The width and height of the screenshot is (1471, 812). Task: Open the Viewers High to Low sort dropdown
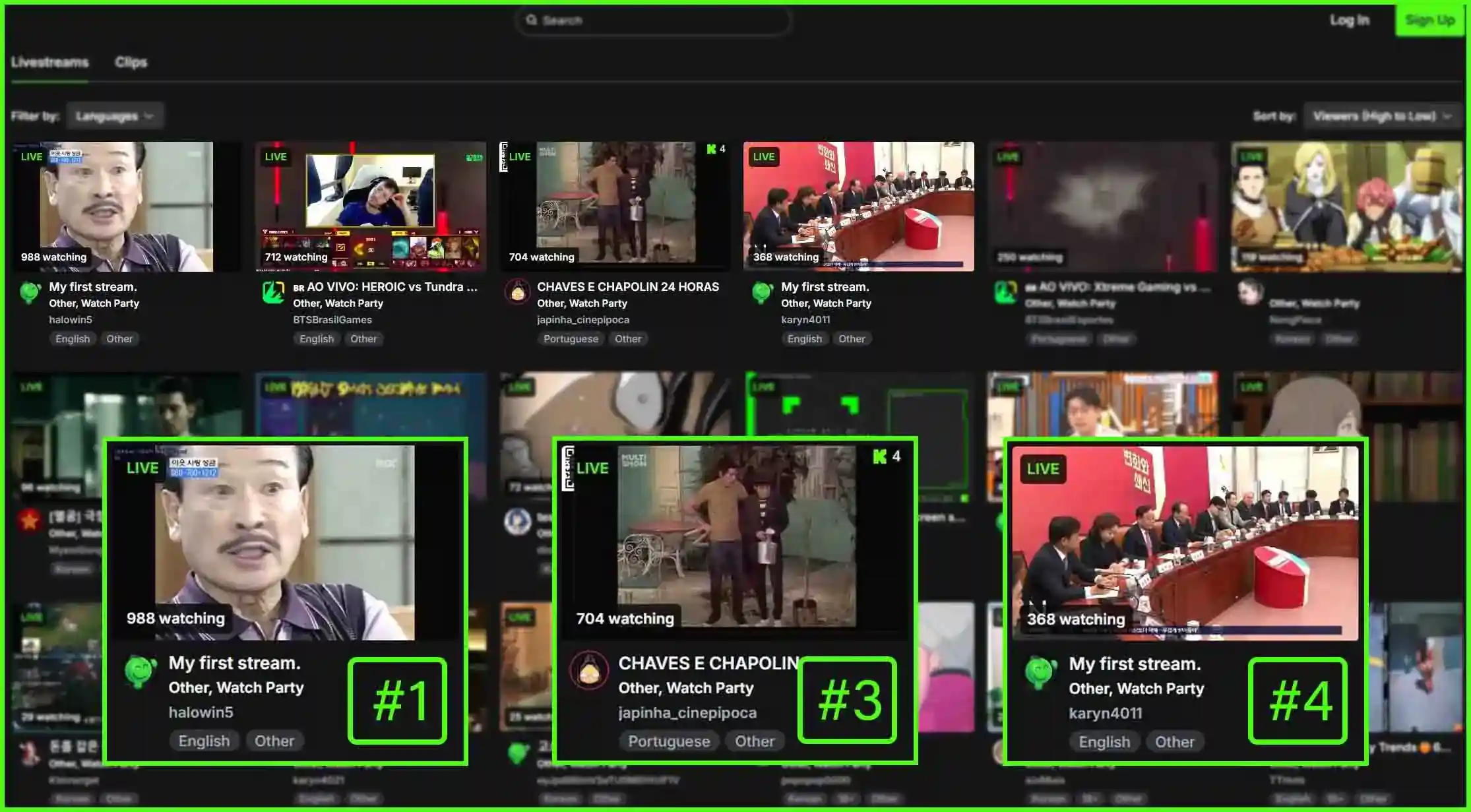(1381, 116)
